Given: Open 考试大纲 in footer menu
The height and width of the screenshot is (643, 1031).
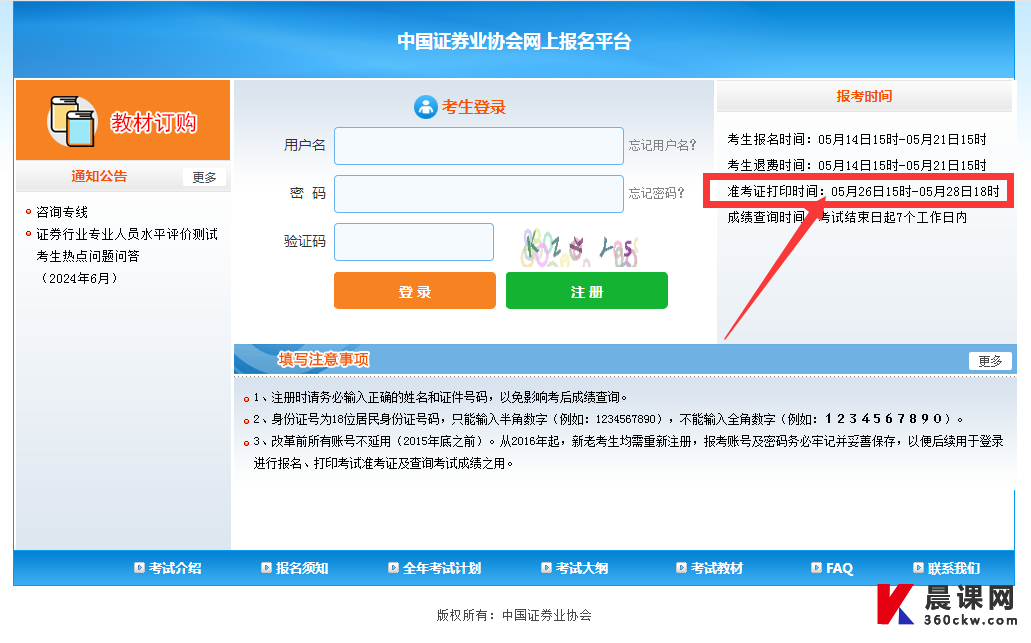Looking at the screenshot, I should point(582,568).
